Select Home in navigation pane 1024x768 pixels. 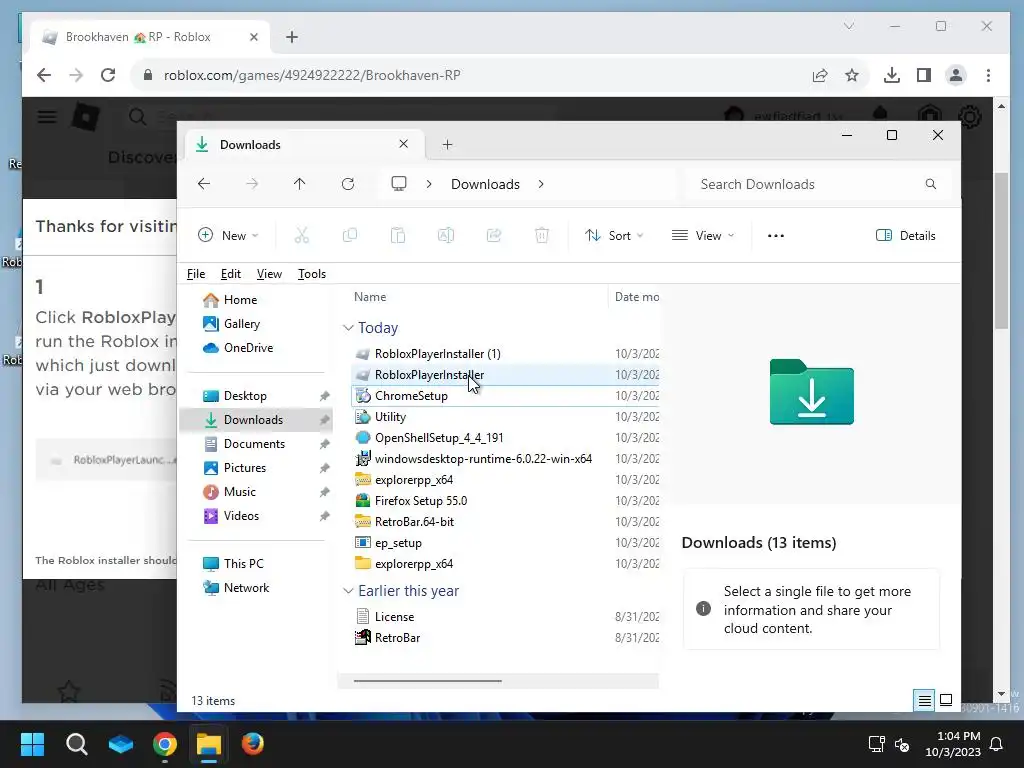click(231, 300)
